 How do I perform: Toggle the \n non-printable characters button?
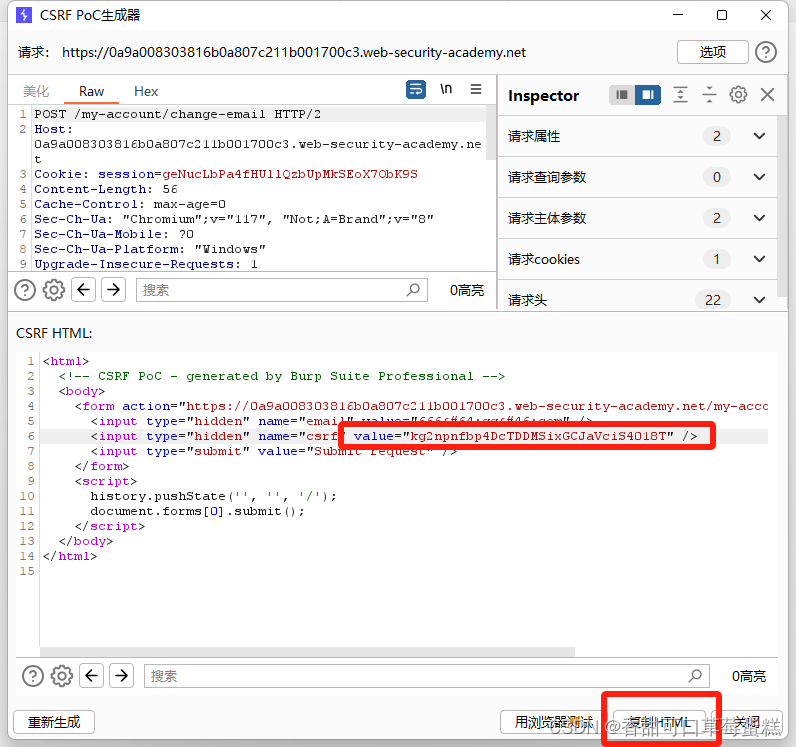coord(446,89)
